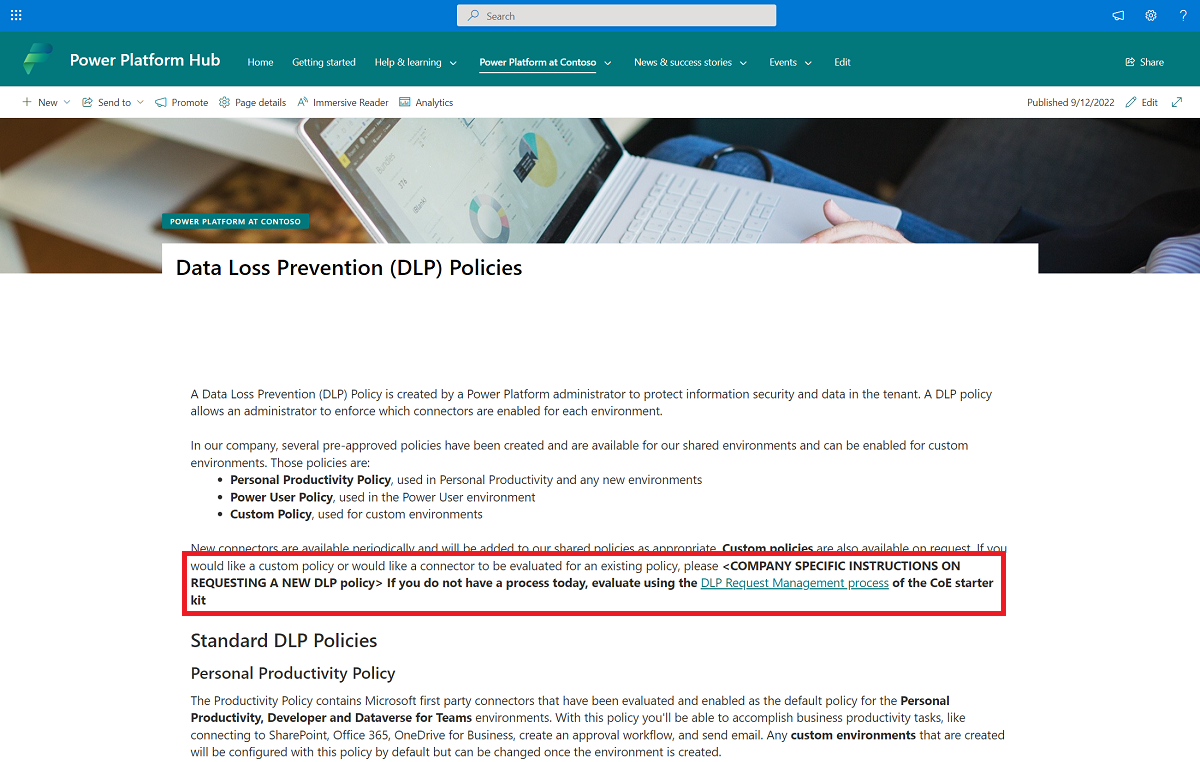Go to the Home navigation item
Screen dimensions: 1200x762
pyautogui.click(x=260, y=61)
